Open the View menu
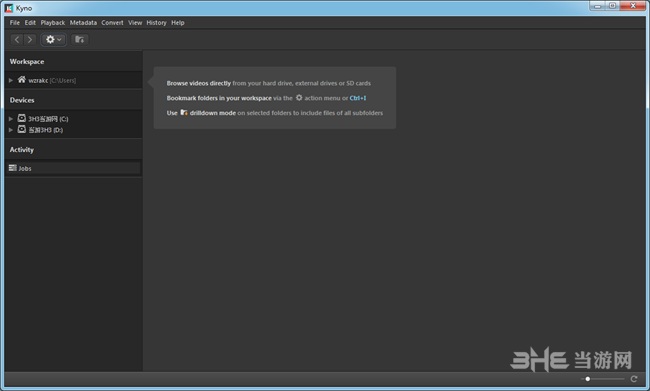Viewport: 650px width, 391px height. pyautogui.click(x=135, y=23)
